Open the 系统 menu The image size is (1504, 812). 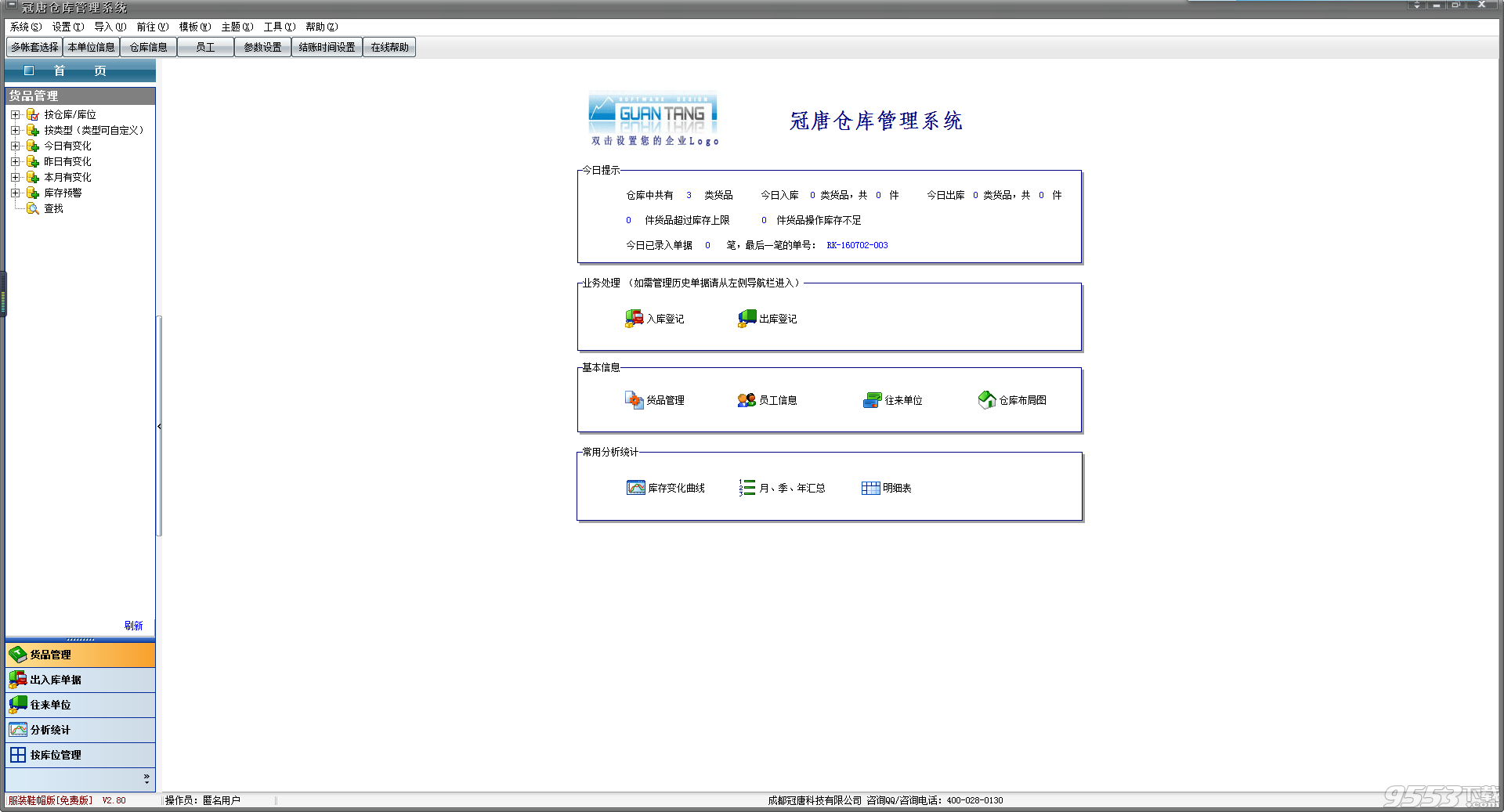click(x=26, y=27)
